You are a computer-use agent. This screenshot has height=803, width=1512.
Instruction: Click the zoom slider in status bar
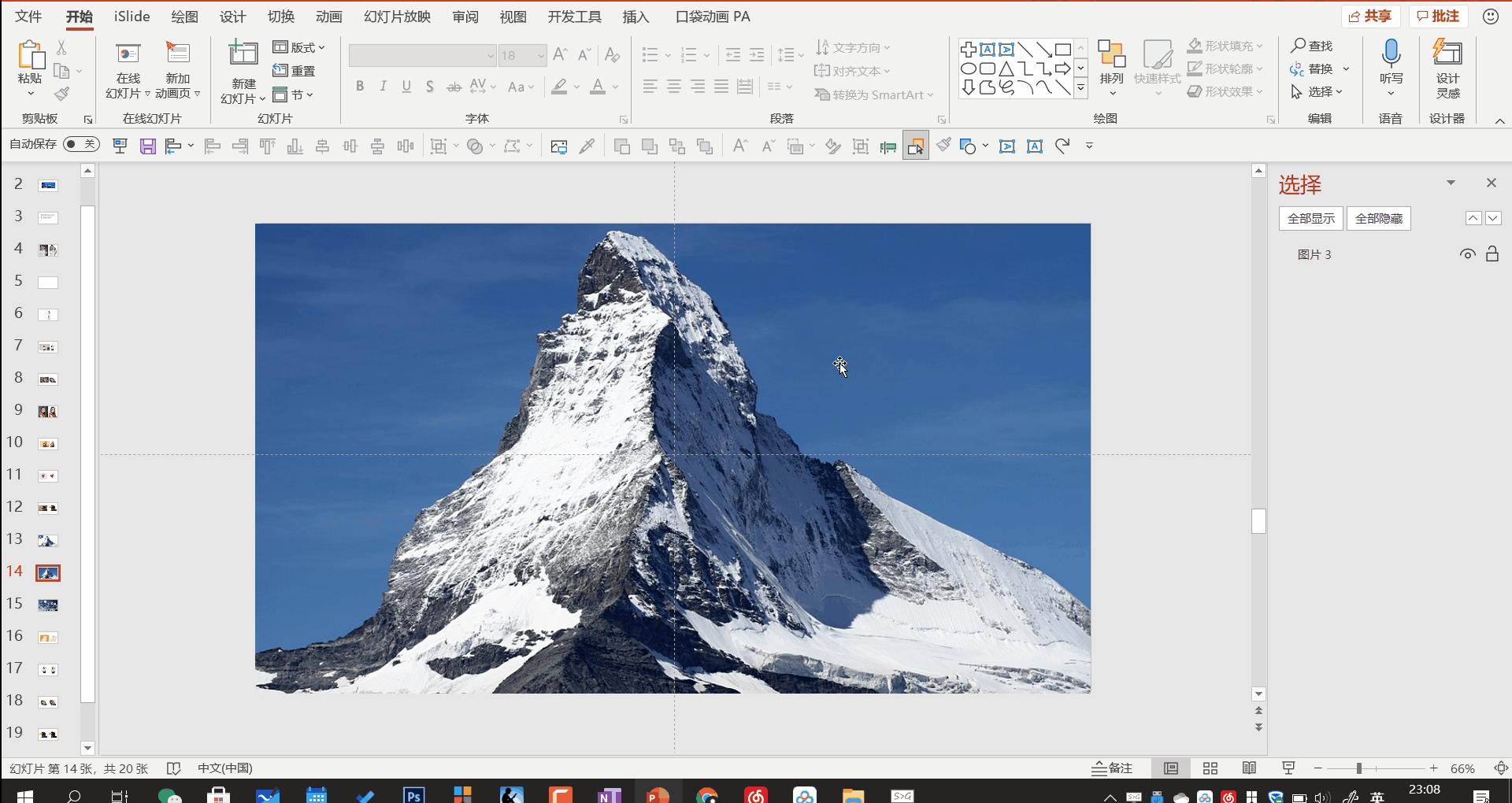(1358, 768)
